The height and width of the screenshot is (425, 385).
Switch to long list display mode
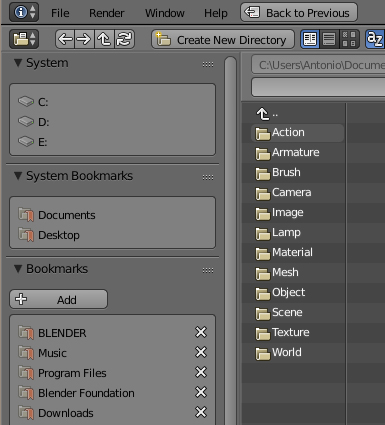point(329,39)
